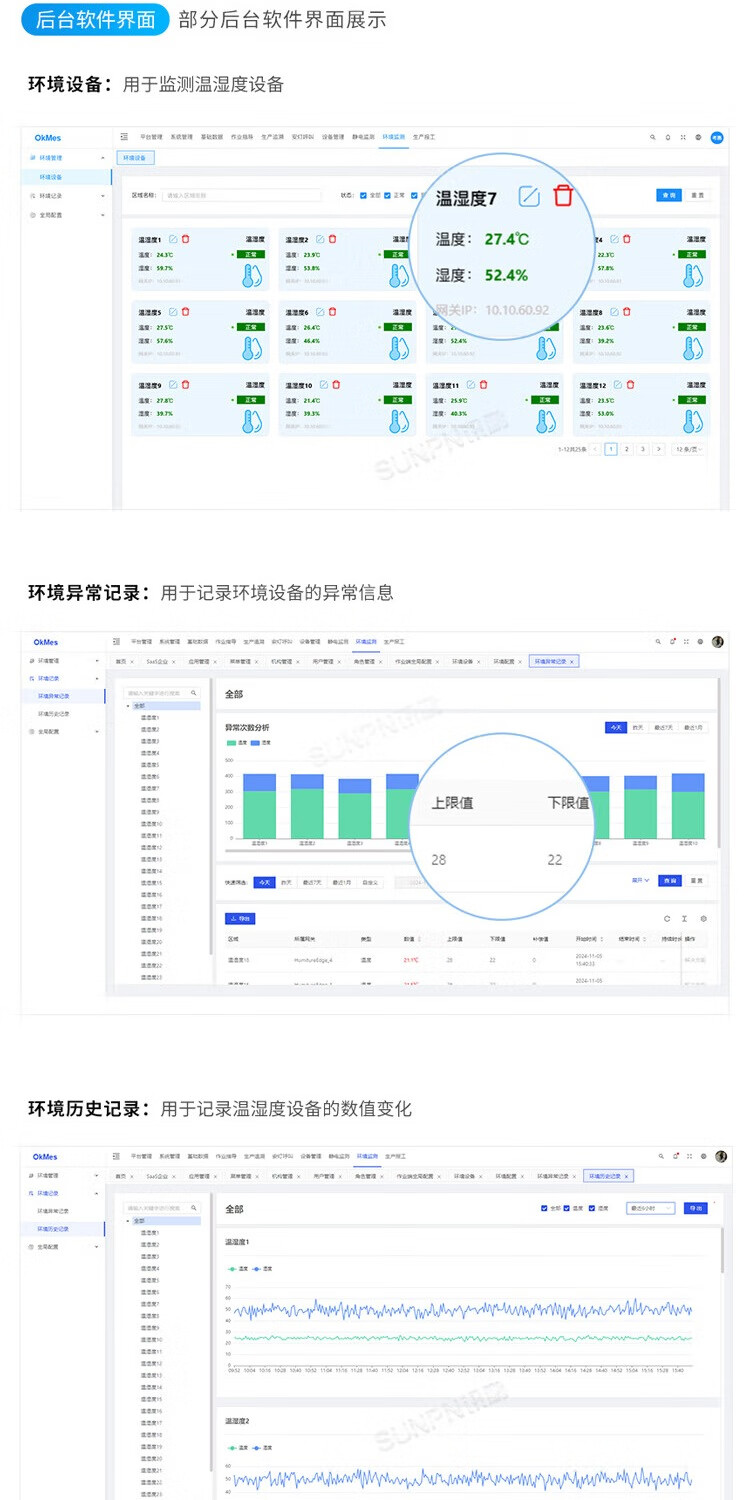Viewport: 750px width, 1500px height.
Task: Click the 展开 expander in the abnormal records filter
Action: click(x=640, y=881)
